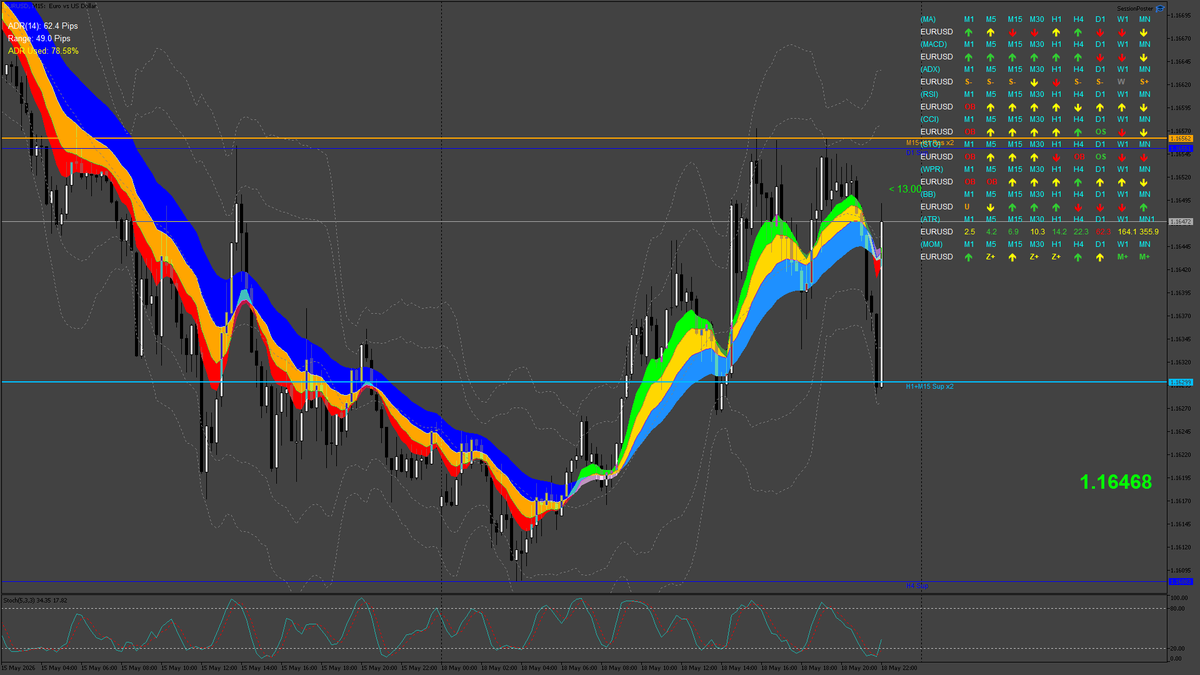Click the red H1 arrow in the STO EURUSD row

click(x=1056, y=157)
